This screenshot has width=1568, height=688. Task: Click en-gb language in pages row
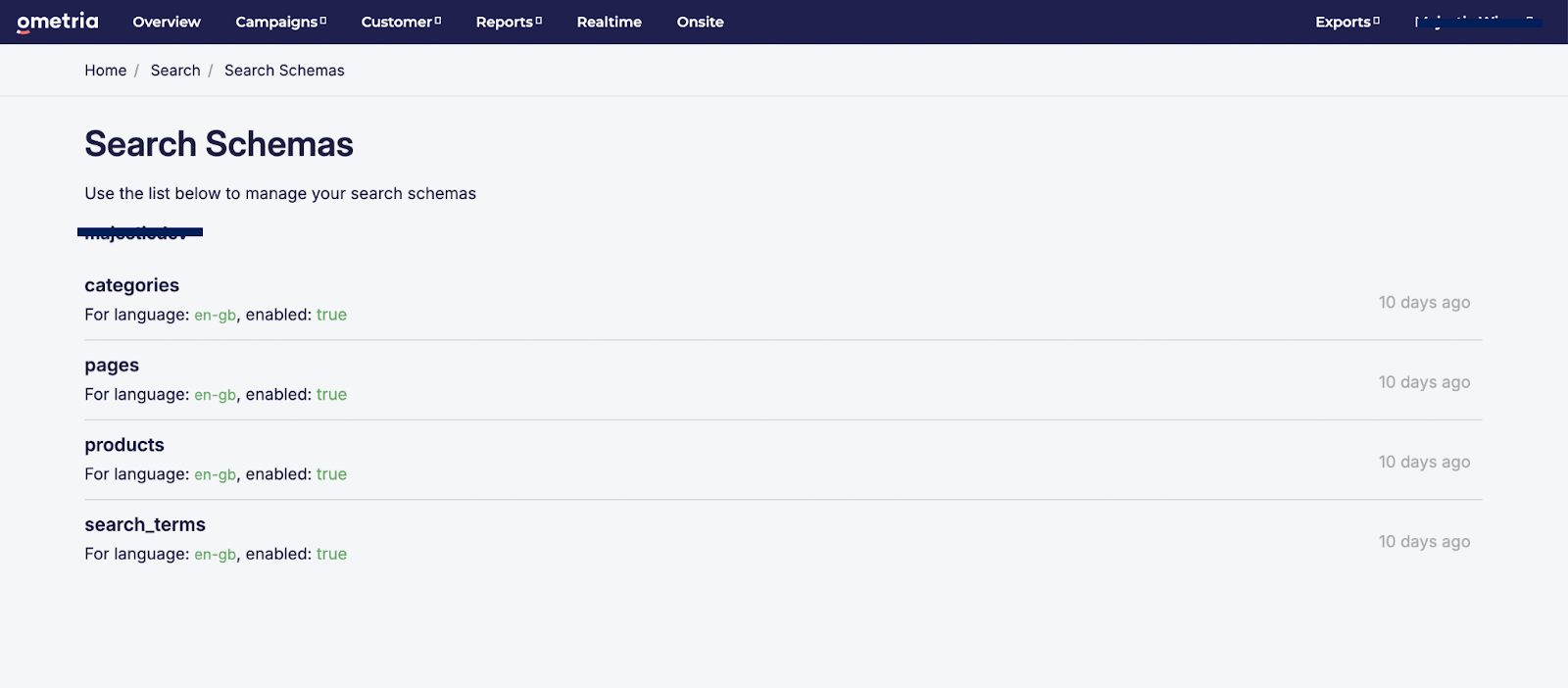tap(215, 395)
